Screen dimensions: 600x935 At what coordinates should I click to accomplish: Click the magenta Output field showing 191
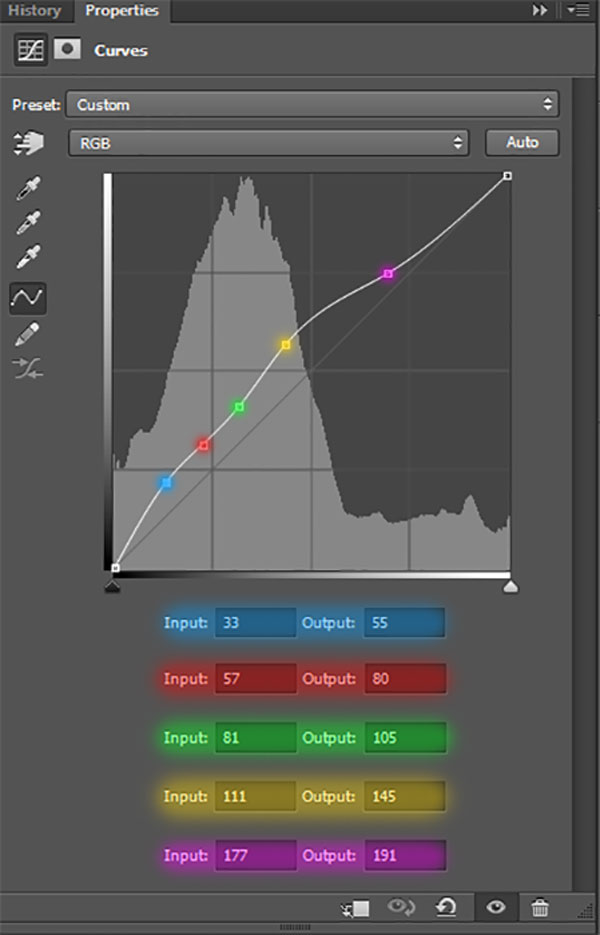(x=405, y=855)
